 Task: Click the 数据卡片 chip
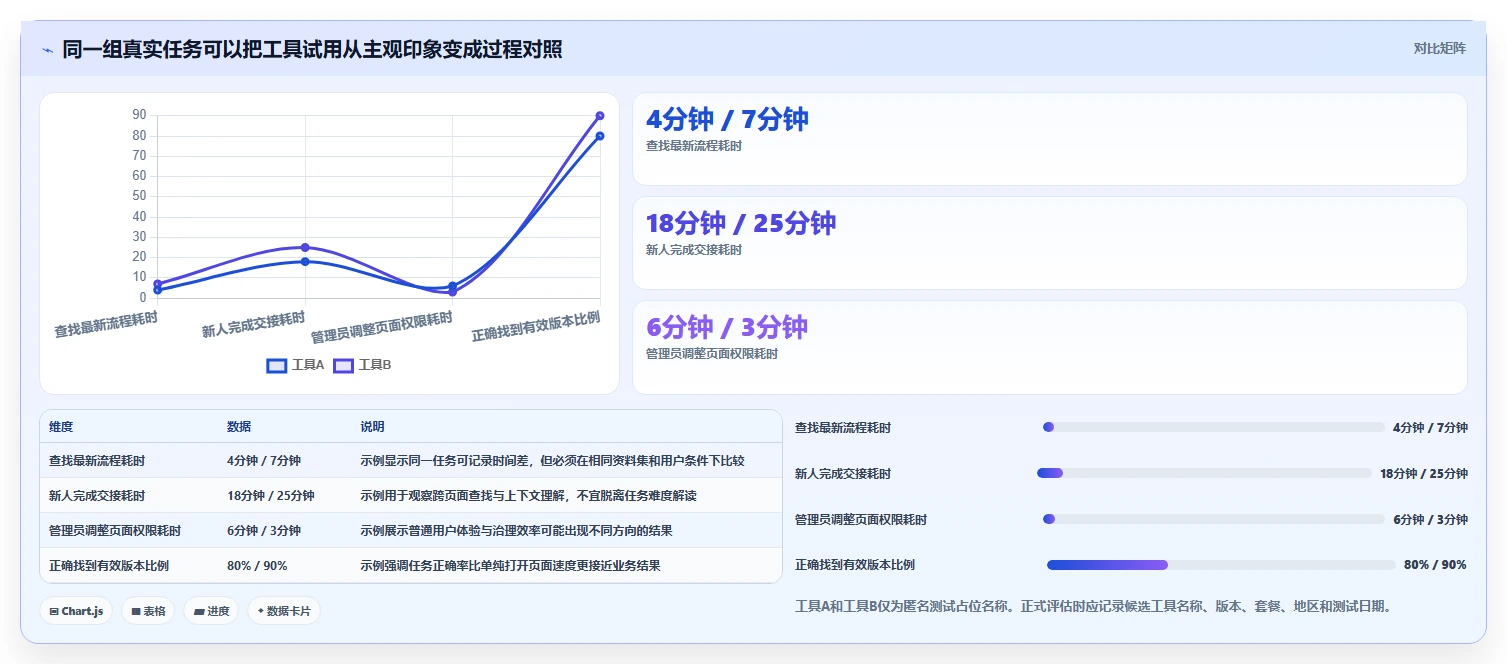point(284,611)
